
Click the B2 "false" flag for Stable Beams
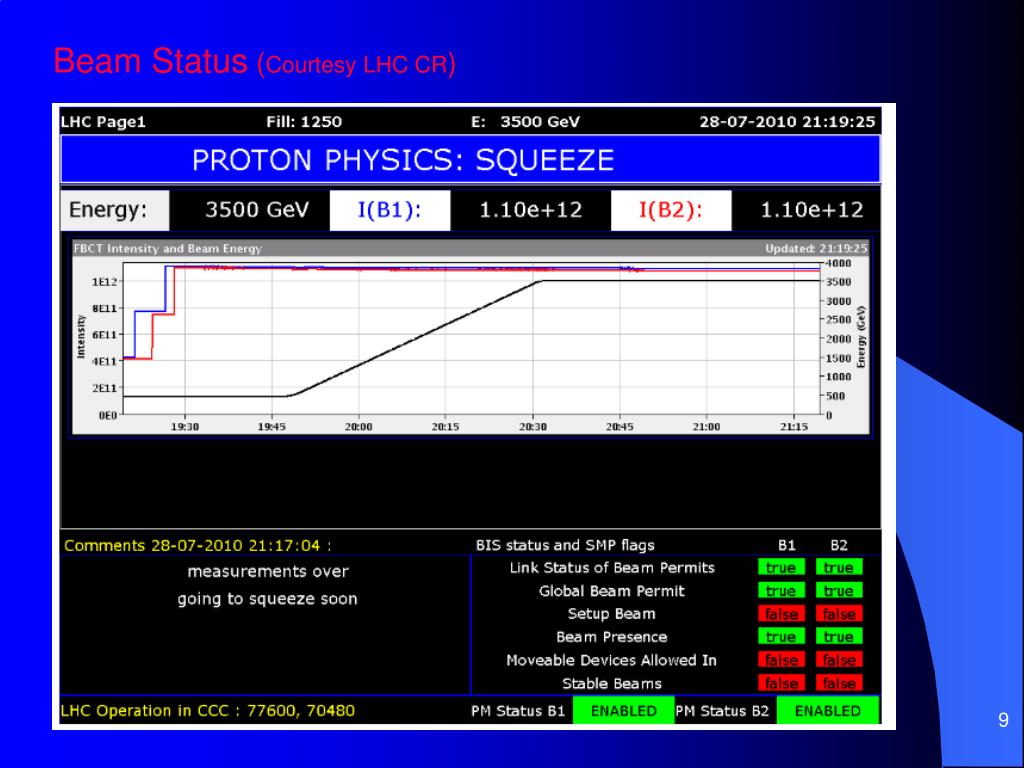click(x=839, y=683)
